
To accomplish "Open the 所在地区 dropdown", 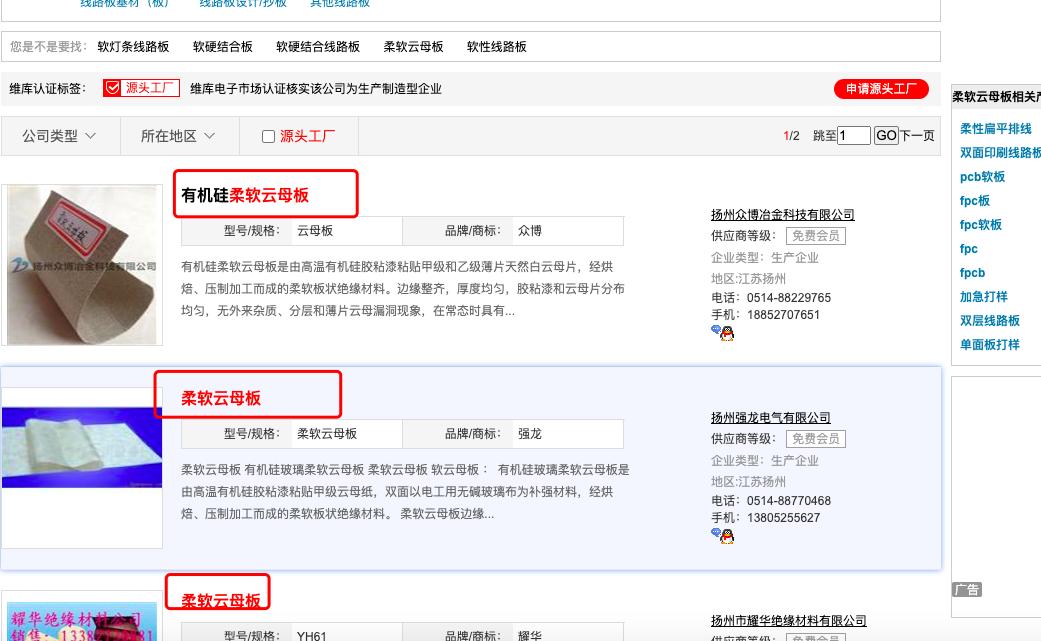I will [x=178, y=136].
